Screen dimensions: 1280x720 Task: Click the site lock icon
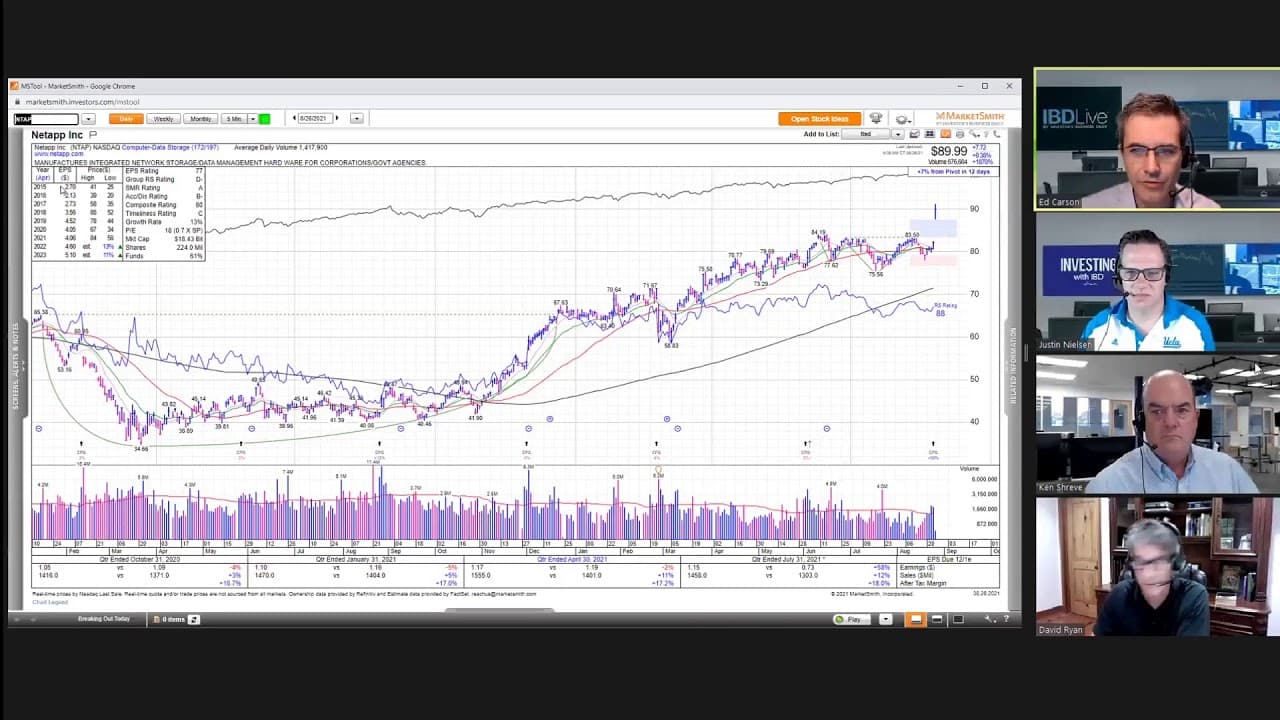pyautogui.click(x=16, y=102)
